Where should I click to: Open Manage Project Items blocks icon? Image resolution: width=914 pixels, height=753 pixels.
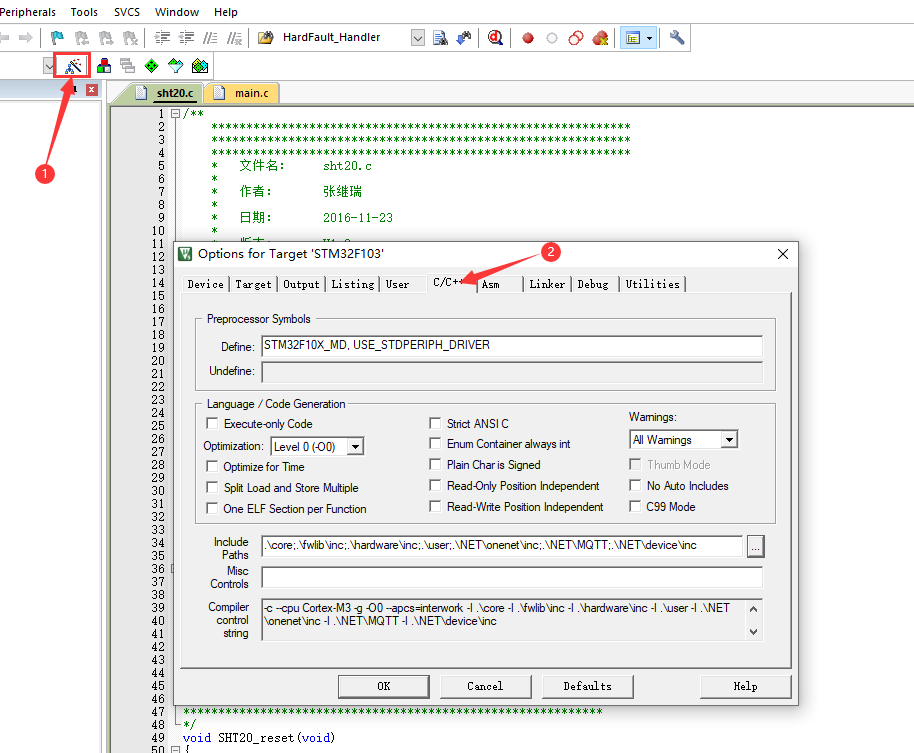(104, 66)
